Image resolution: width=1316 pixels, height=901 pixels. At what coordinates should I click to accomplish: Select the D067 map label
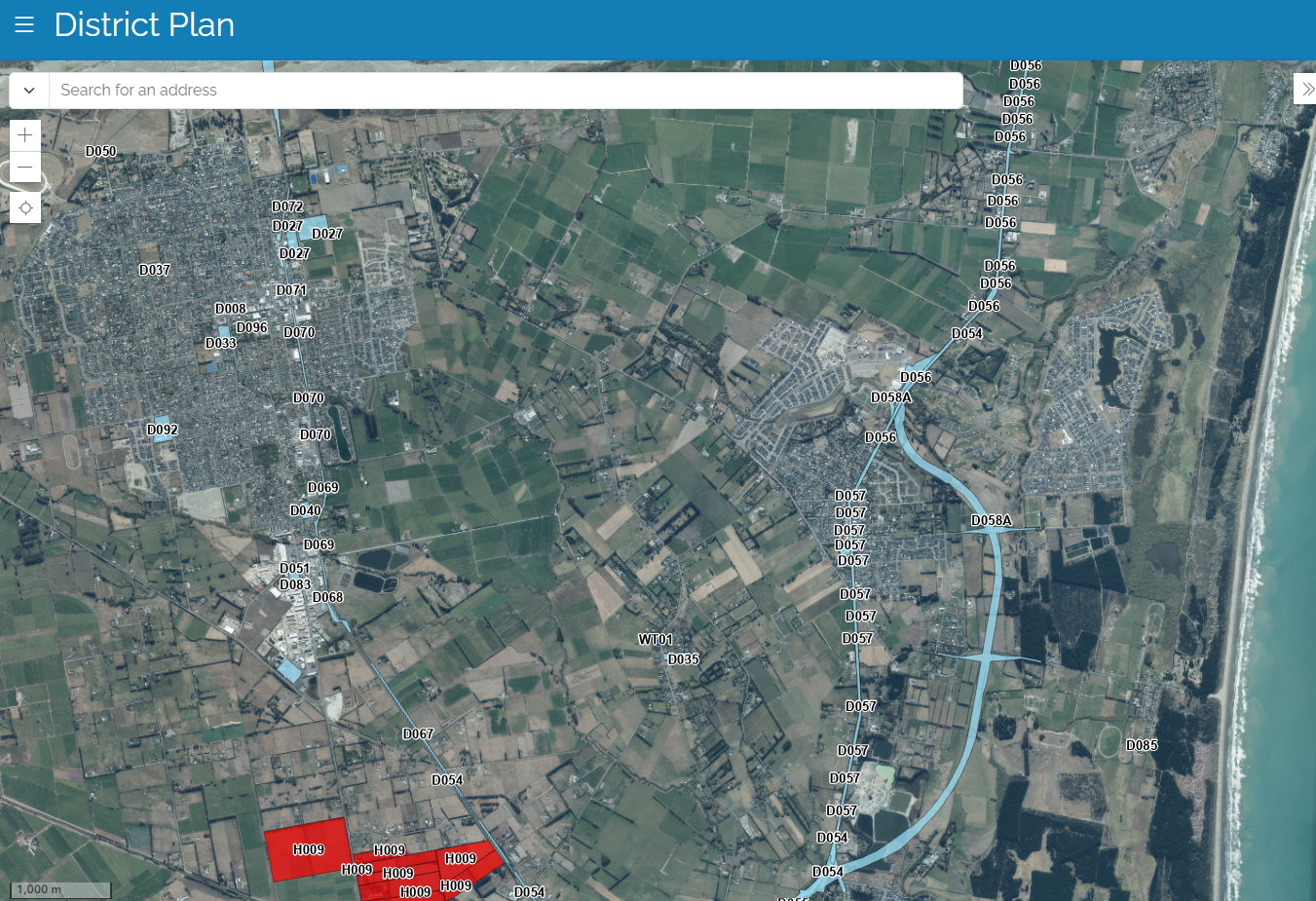click(418, 733)
